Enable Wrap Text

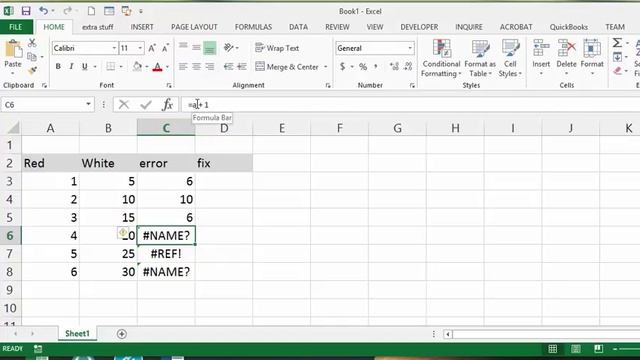coord(277,48)
